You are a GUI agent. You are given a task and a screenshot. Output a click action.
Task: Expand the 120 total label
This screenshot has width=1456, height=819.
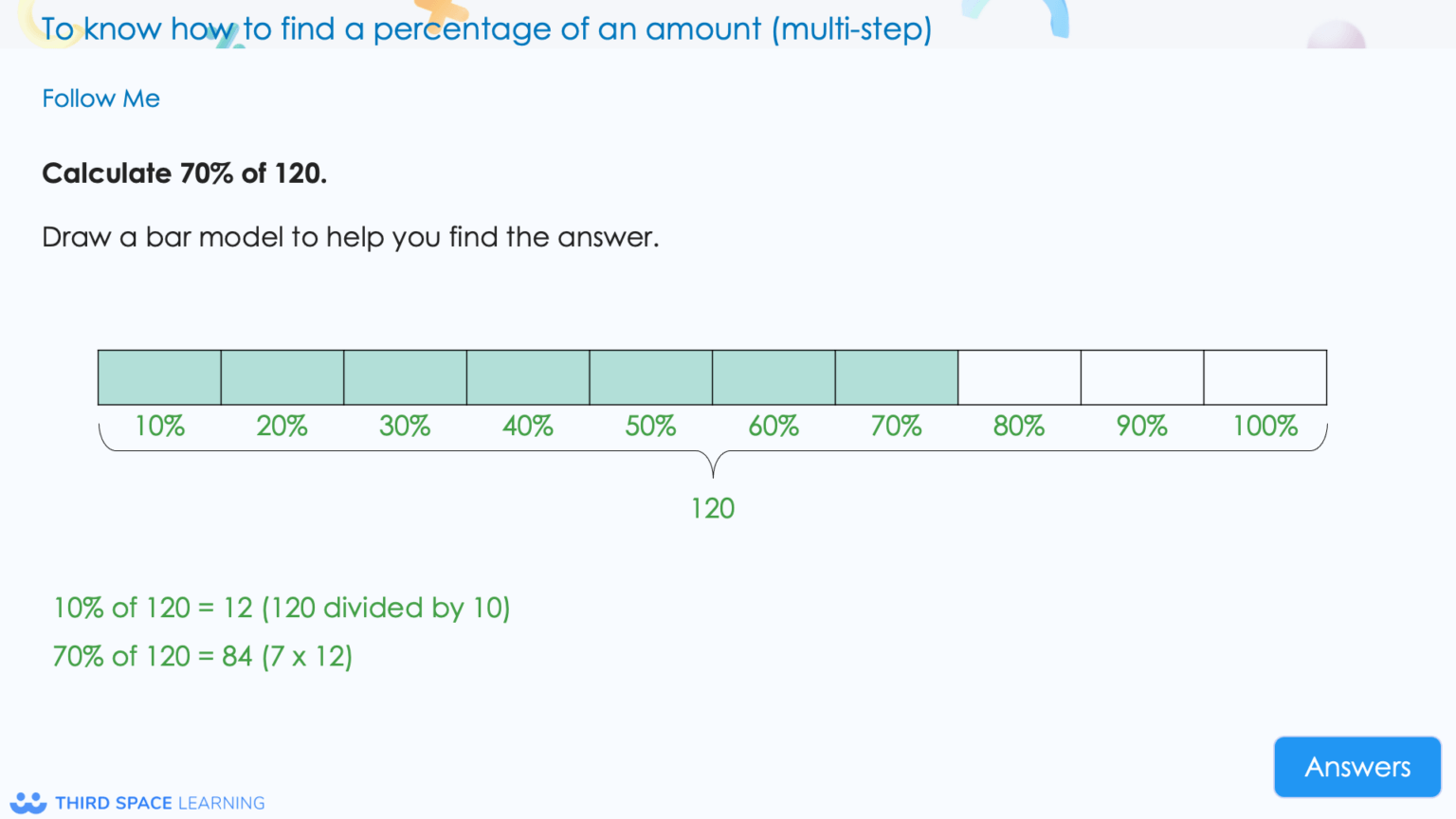tap(712, 508)
